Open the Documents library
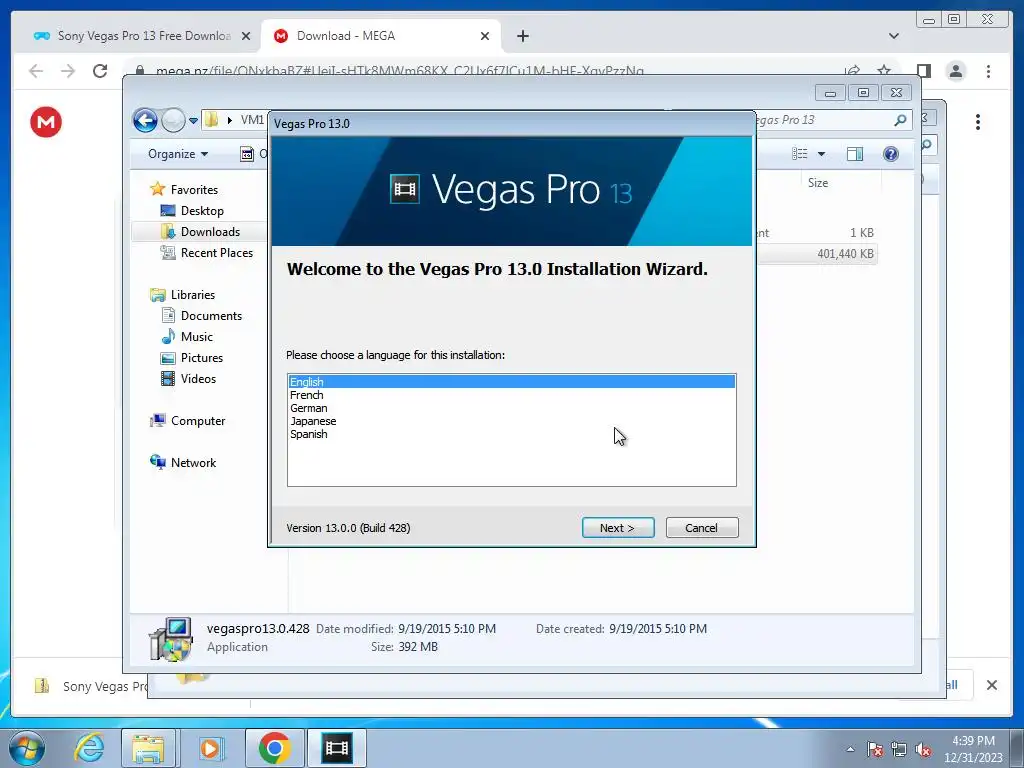 coord(211,315)
